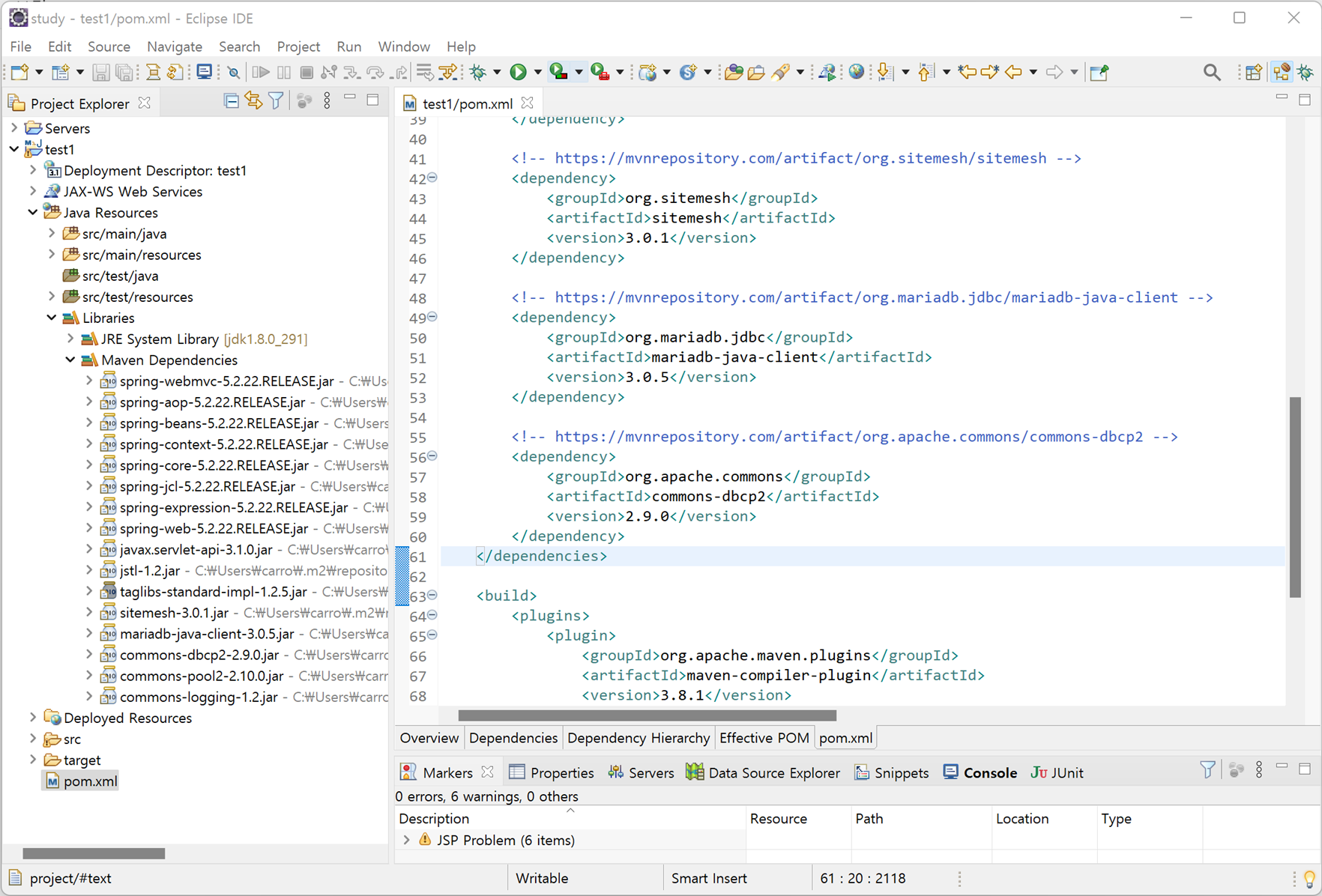Click the Skip All Breakpoints icon
1322x896 pixels.
pos(233,73)
